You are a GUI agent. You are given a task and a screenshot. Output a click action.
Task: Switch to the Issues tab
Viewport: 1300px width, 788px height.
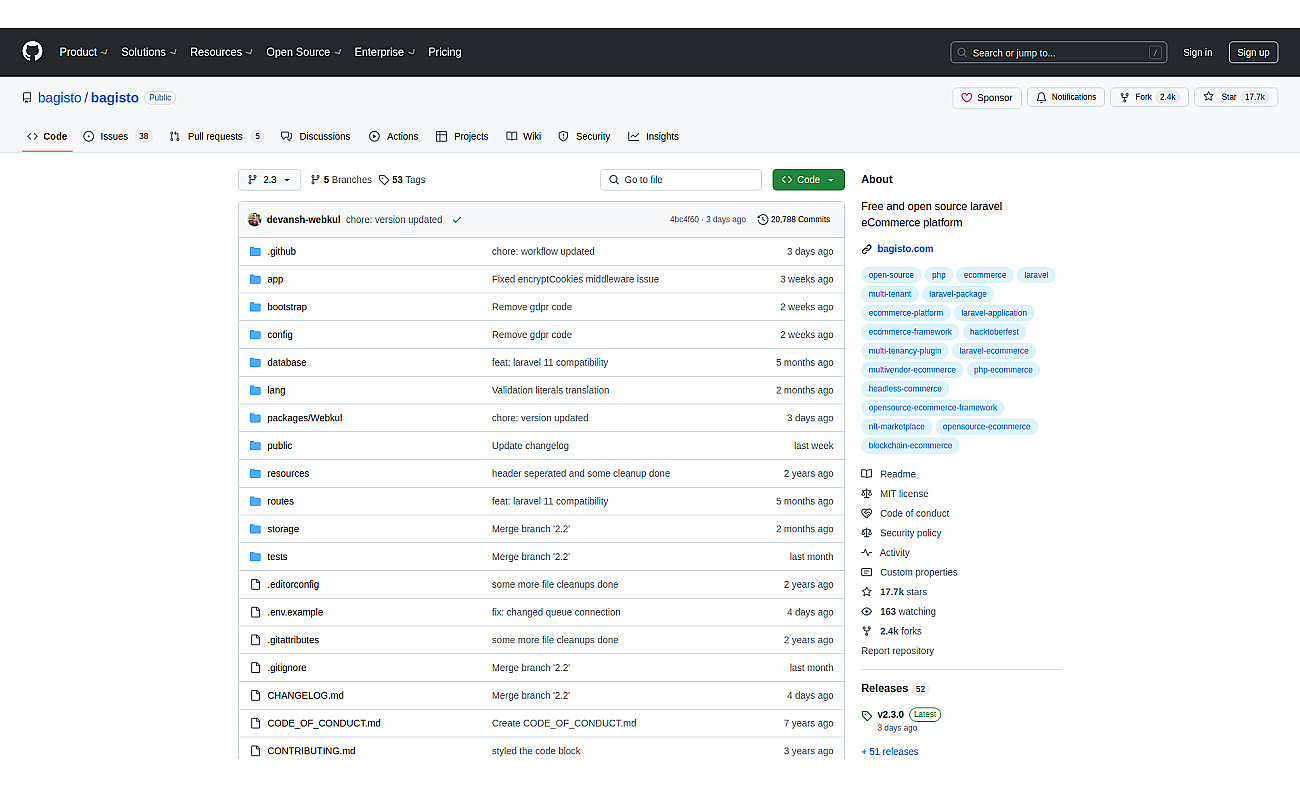(117, 136)
